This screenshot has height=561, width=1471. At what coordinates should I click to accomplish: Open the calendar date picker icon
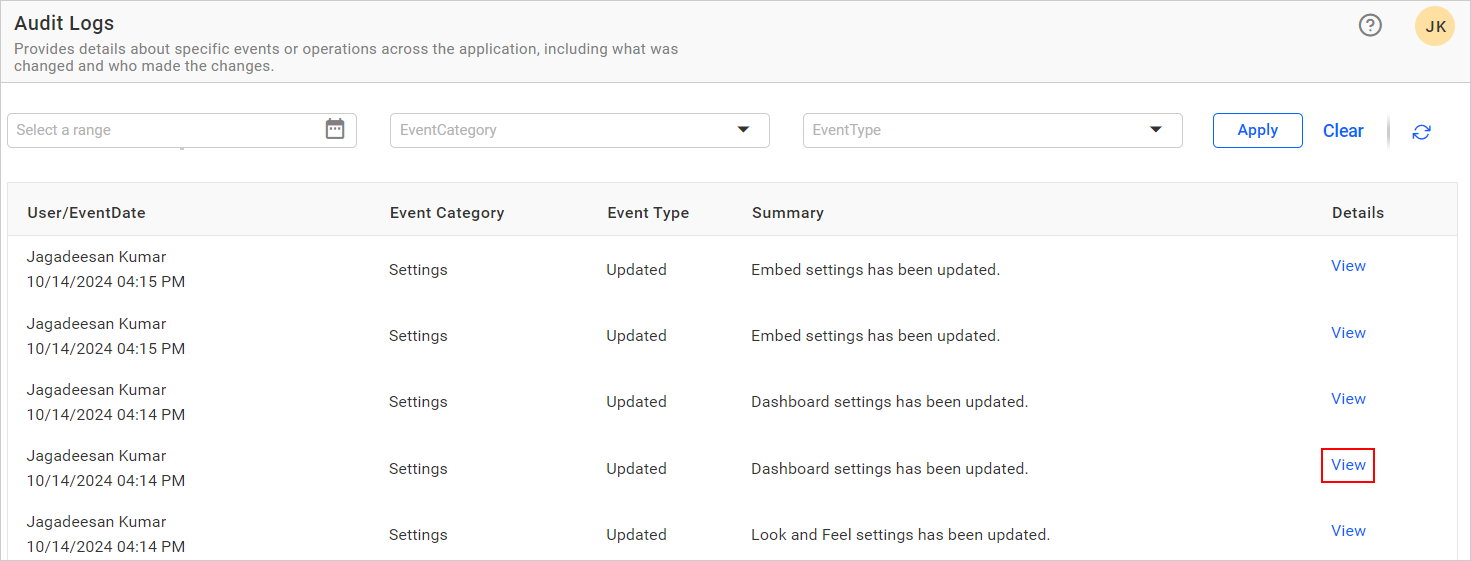(x=335, y=129)
